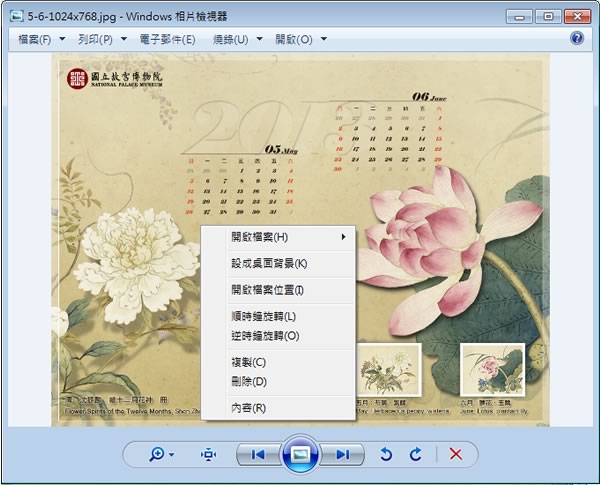Select 設成桌面背景(K) context menu item
The image size is (600, 485).
278,263
